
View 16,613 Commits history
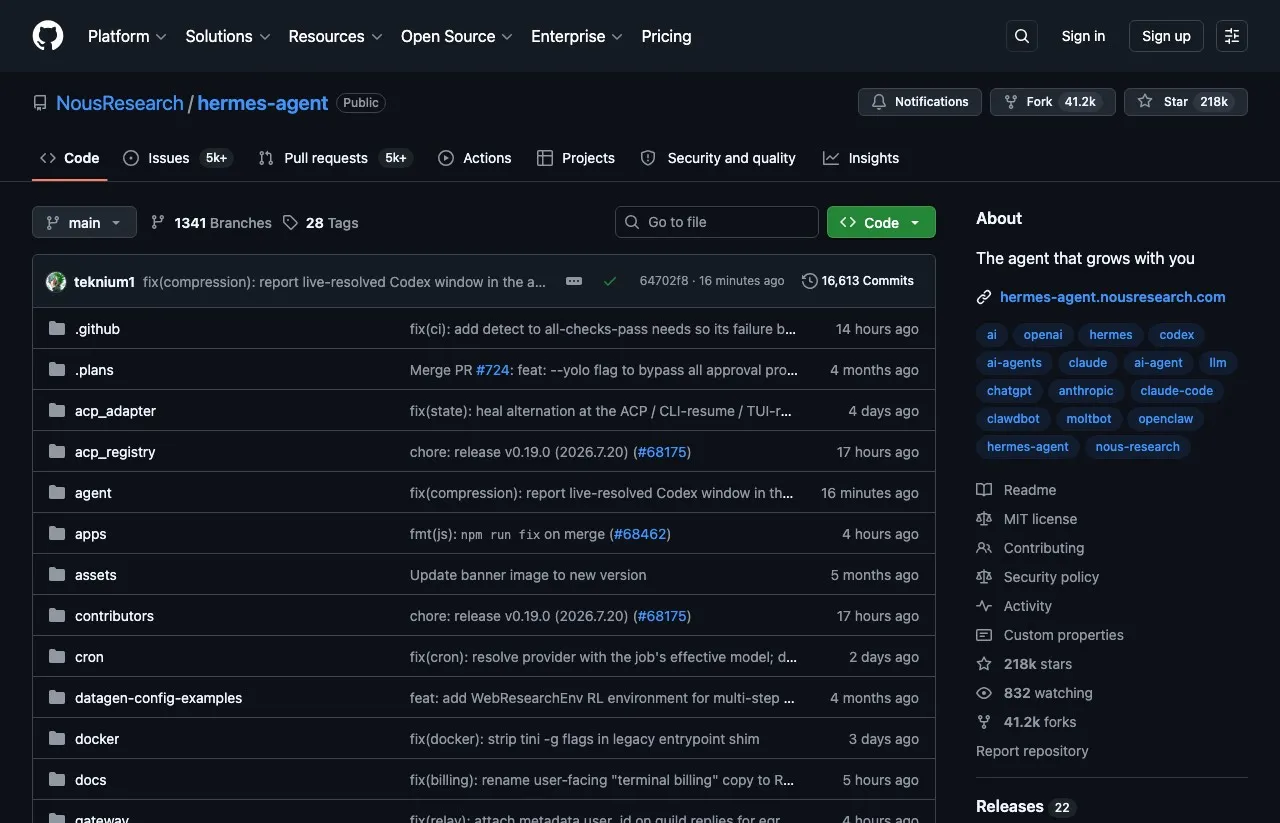coord(858,281)
